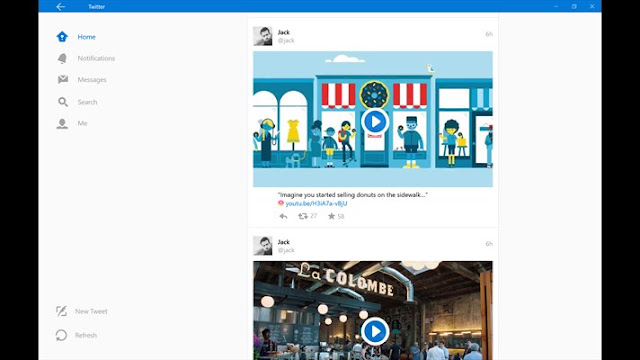Click the back arrow in title bar
This screenshot has width=640, height=360.
coord(60,7)
